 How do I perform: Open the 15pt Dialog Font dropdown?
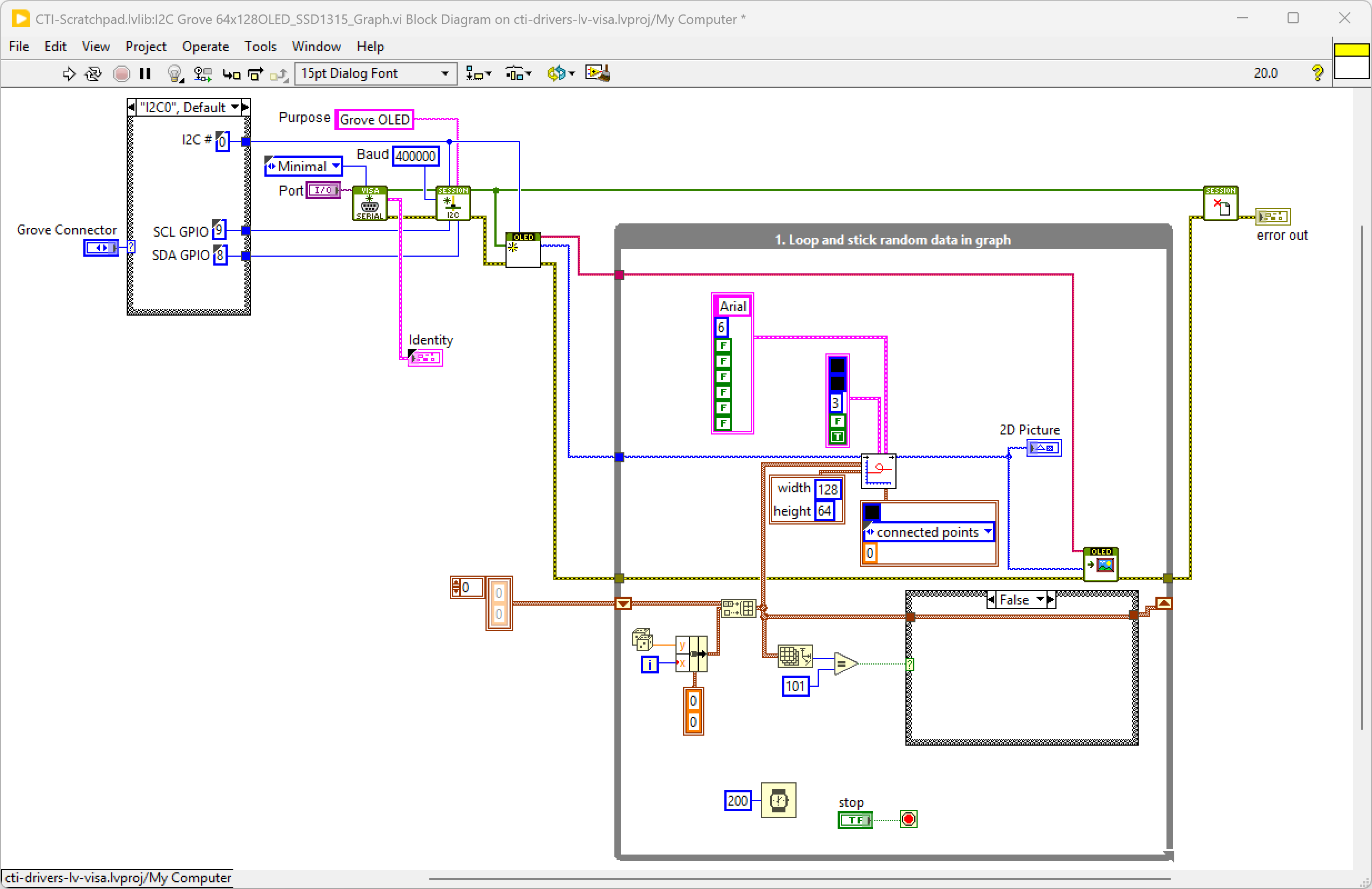(444, 73)
